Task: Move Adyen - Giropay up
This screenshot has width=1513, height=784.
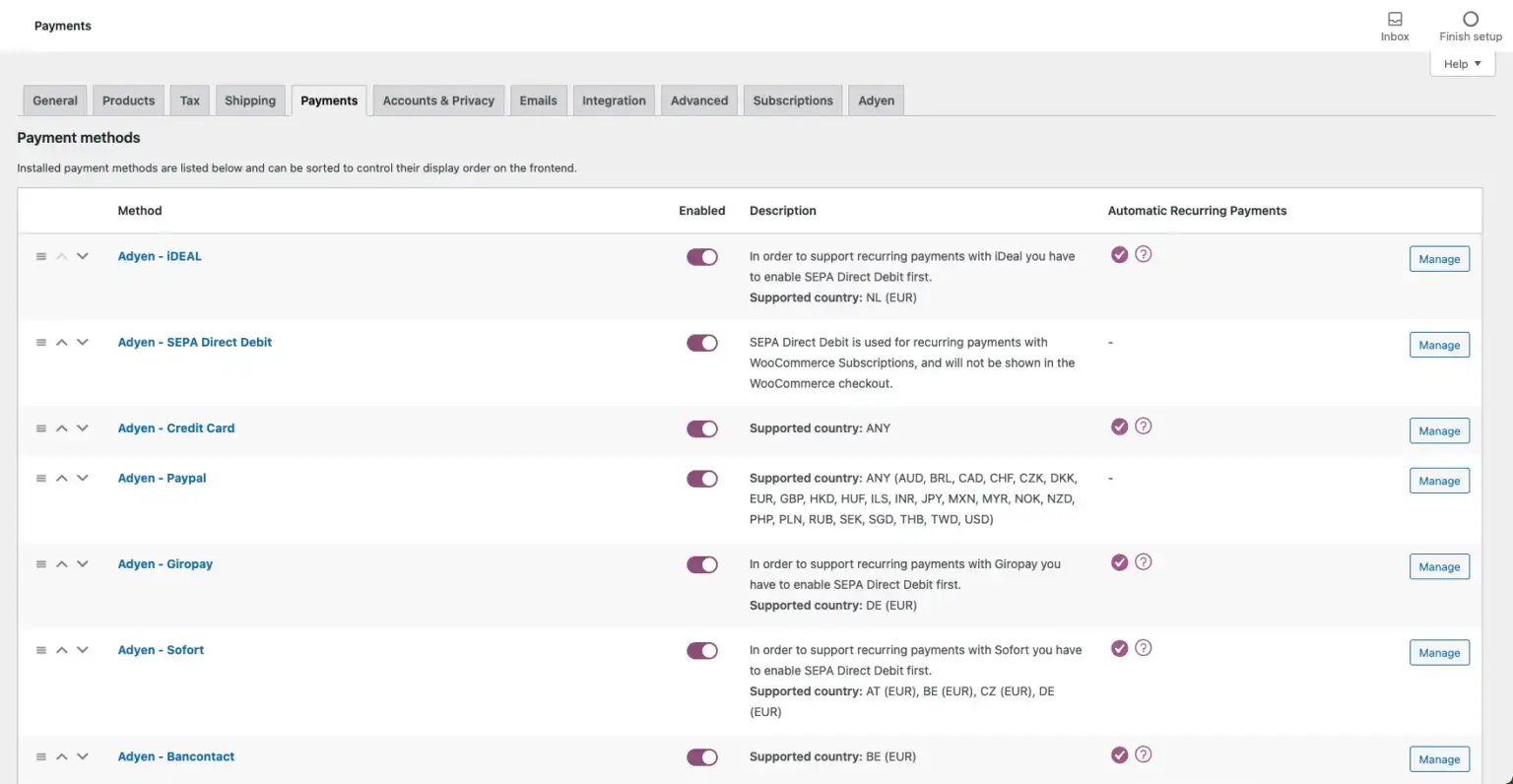Action: coord(62,564)
